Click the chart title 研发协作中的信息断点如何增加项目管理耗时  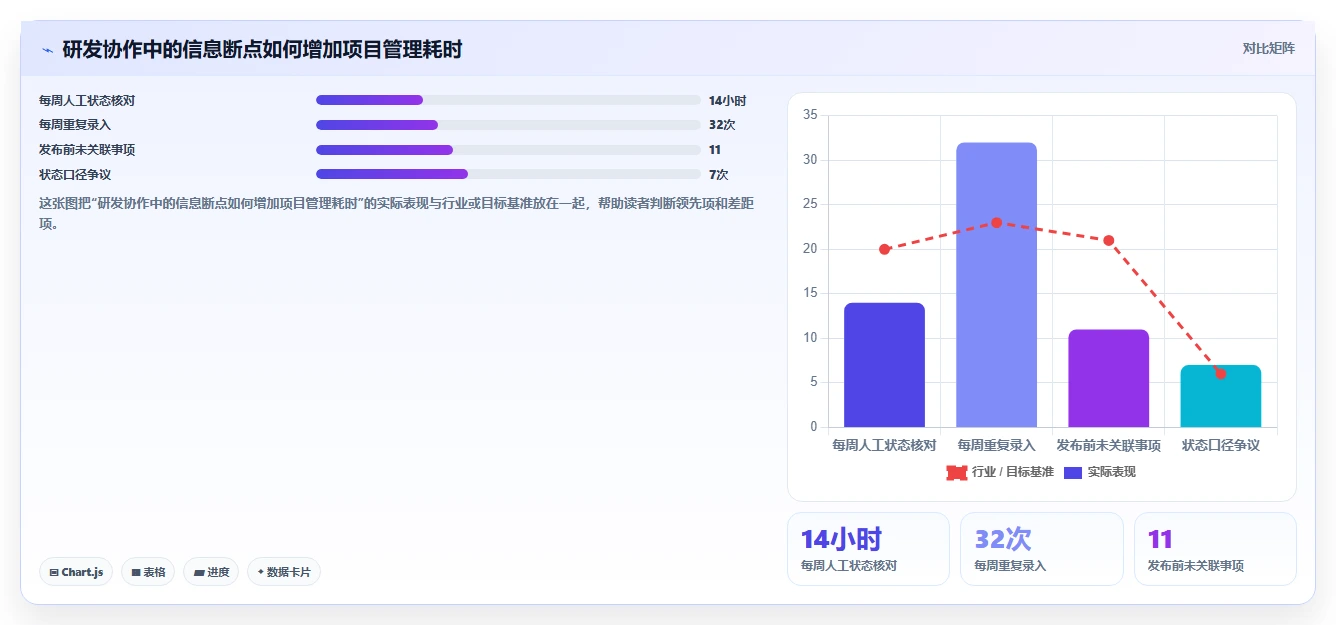coord(262,49)
